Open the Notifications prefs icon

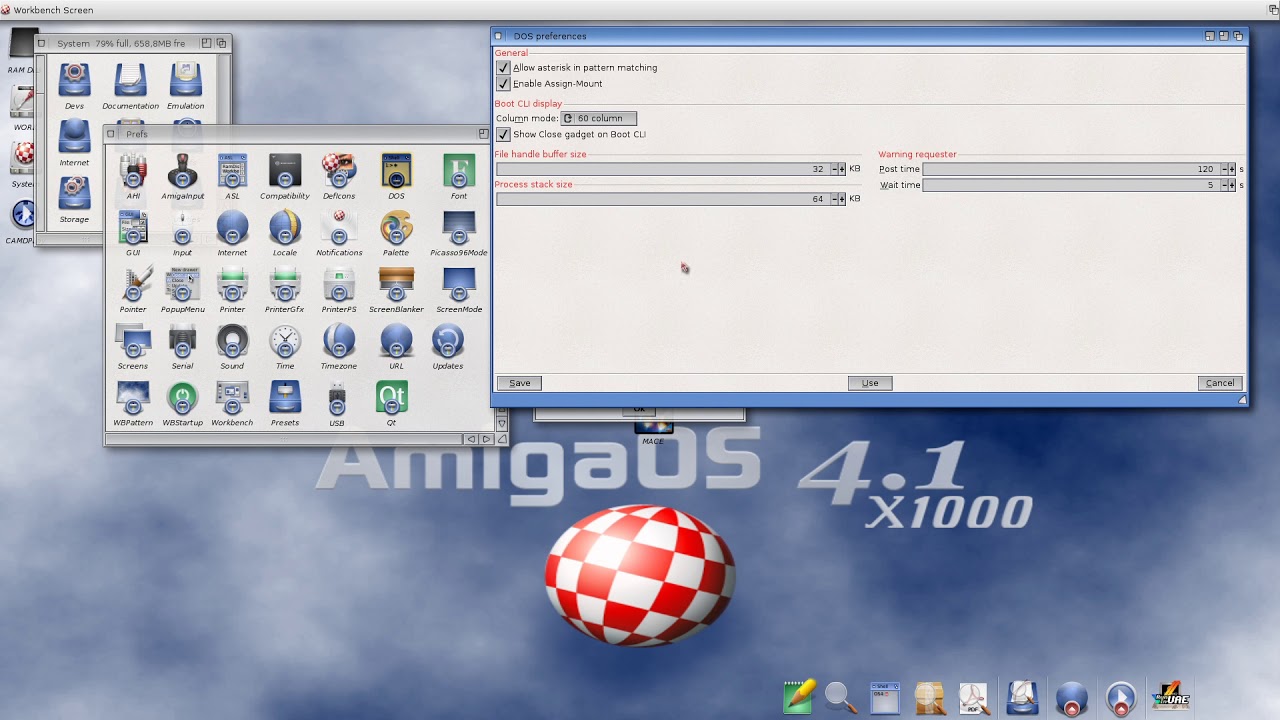tap(339, 229)
